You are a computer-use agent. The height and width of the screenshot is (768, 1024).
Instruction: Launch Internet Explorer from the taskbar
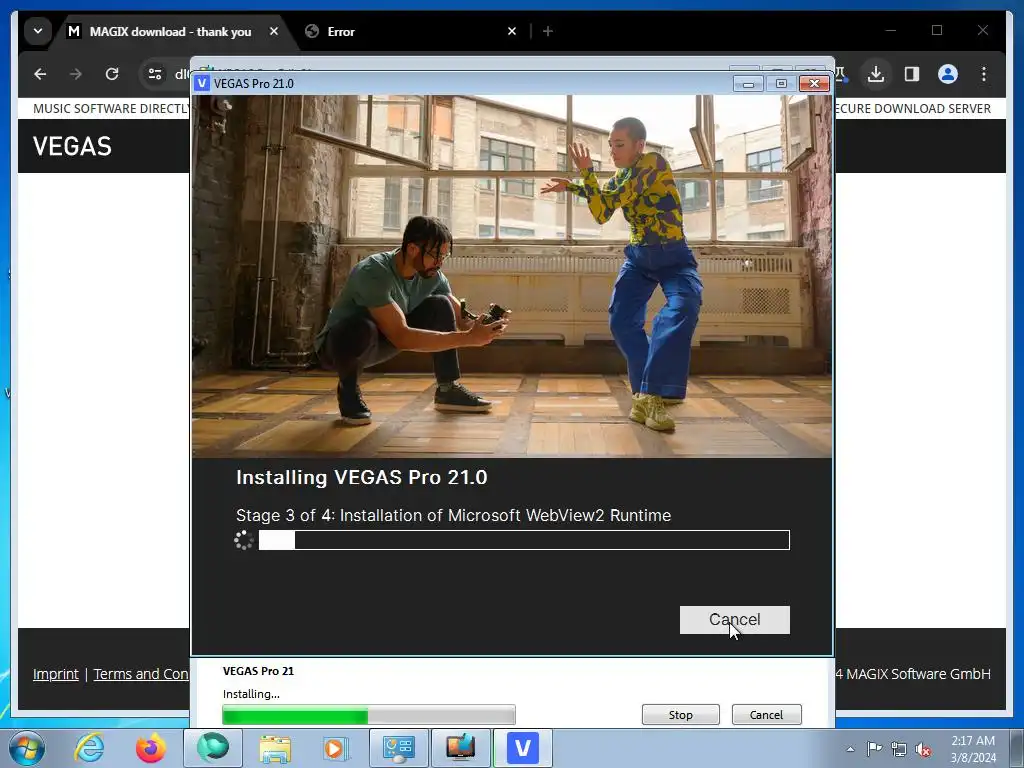coord(89,748)
